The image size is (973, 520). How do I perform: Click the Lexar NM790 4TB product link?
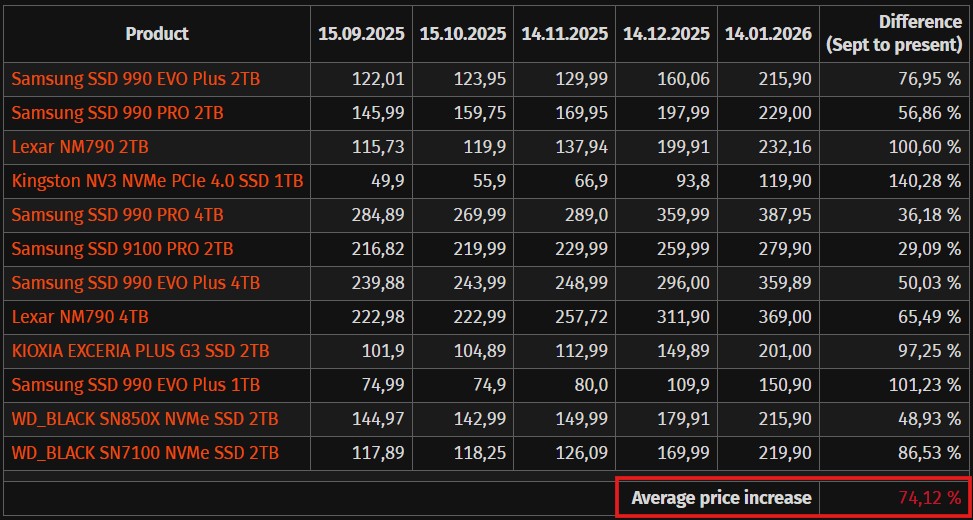pyautogui.click(x=80, y=317)
